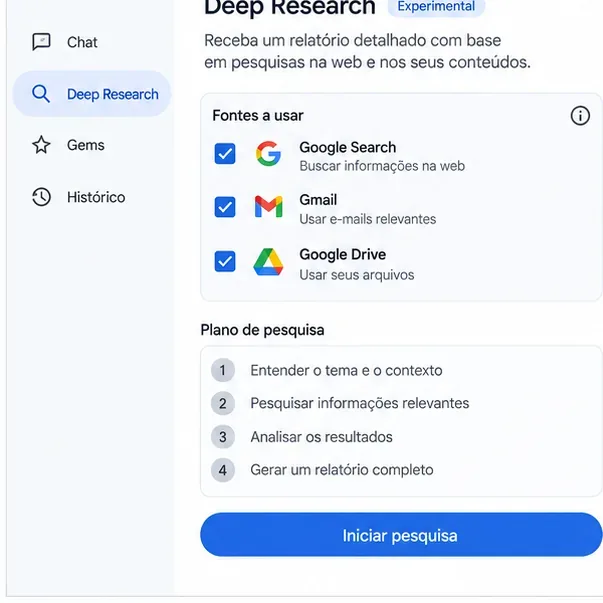The width and height of the screenshot is (603, 603).
Task: Click 'Usar e-mails relevantes' description
Action: click(368, 219)
